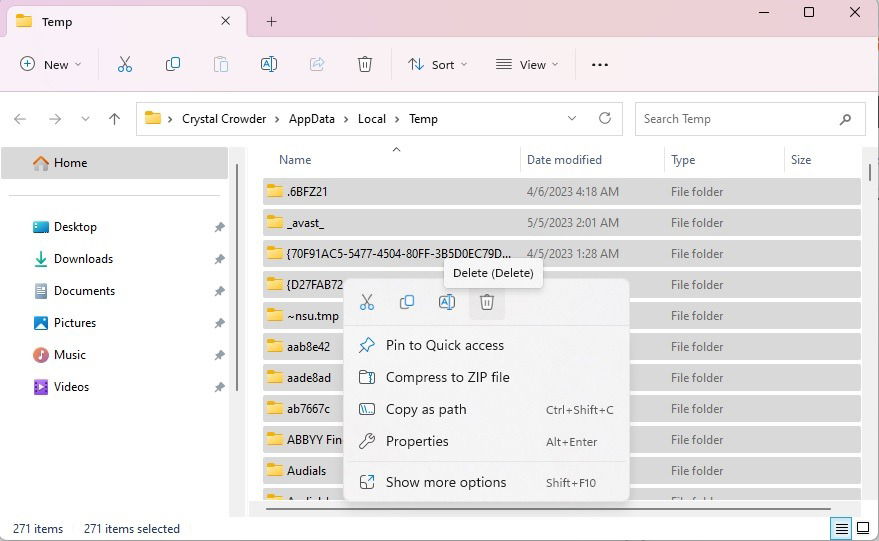Image resolution: width=879 pixels, height=541 pixels.
Task: Expand the recent locations dropdown chevron
Action: pyautogui.click(x=85, y=119)
